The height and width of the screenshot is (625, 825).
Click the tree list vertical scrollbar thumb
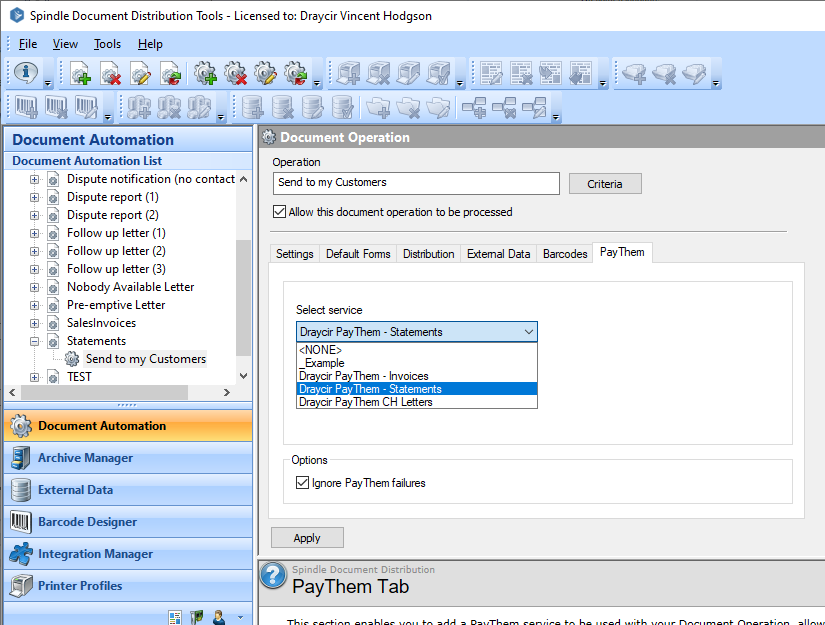(243, 298)
